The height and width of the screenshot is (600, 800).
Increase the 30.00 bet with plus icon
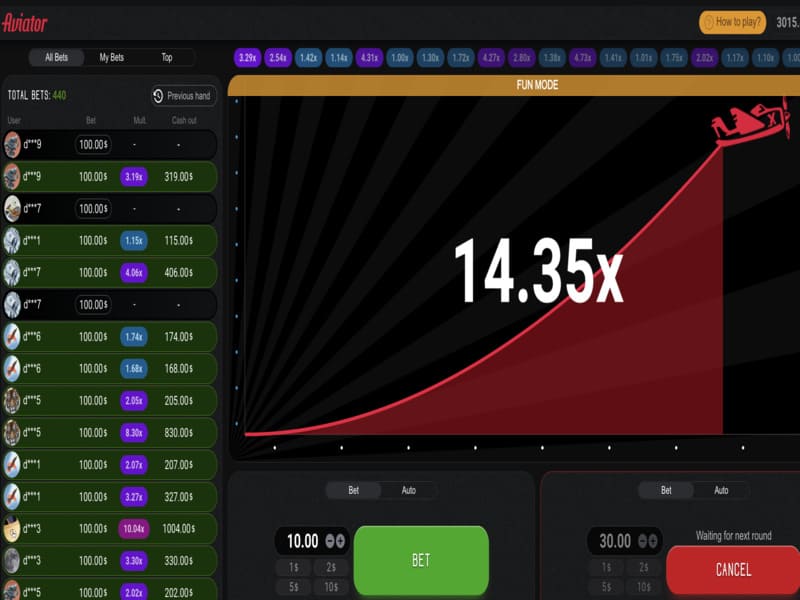653,541
